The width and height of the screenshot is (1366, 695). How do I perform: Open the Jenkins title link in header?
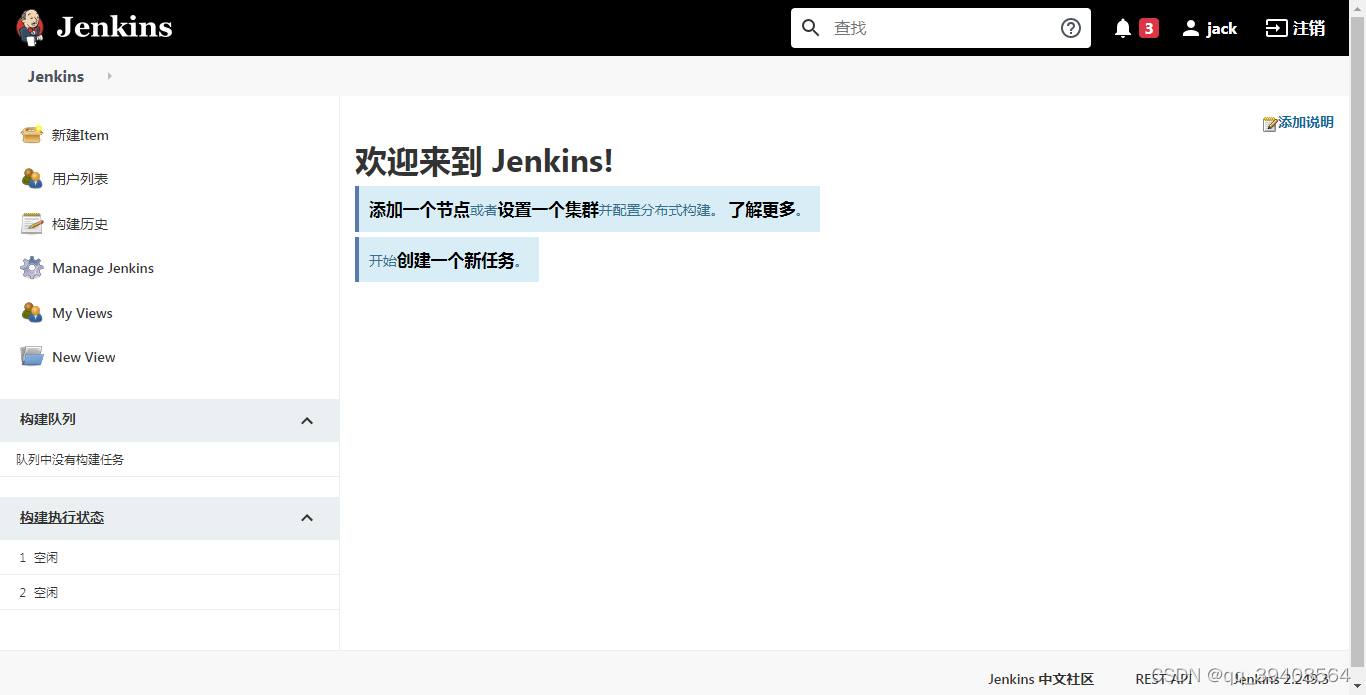click(x=114, y=27)
